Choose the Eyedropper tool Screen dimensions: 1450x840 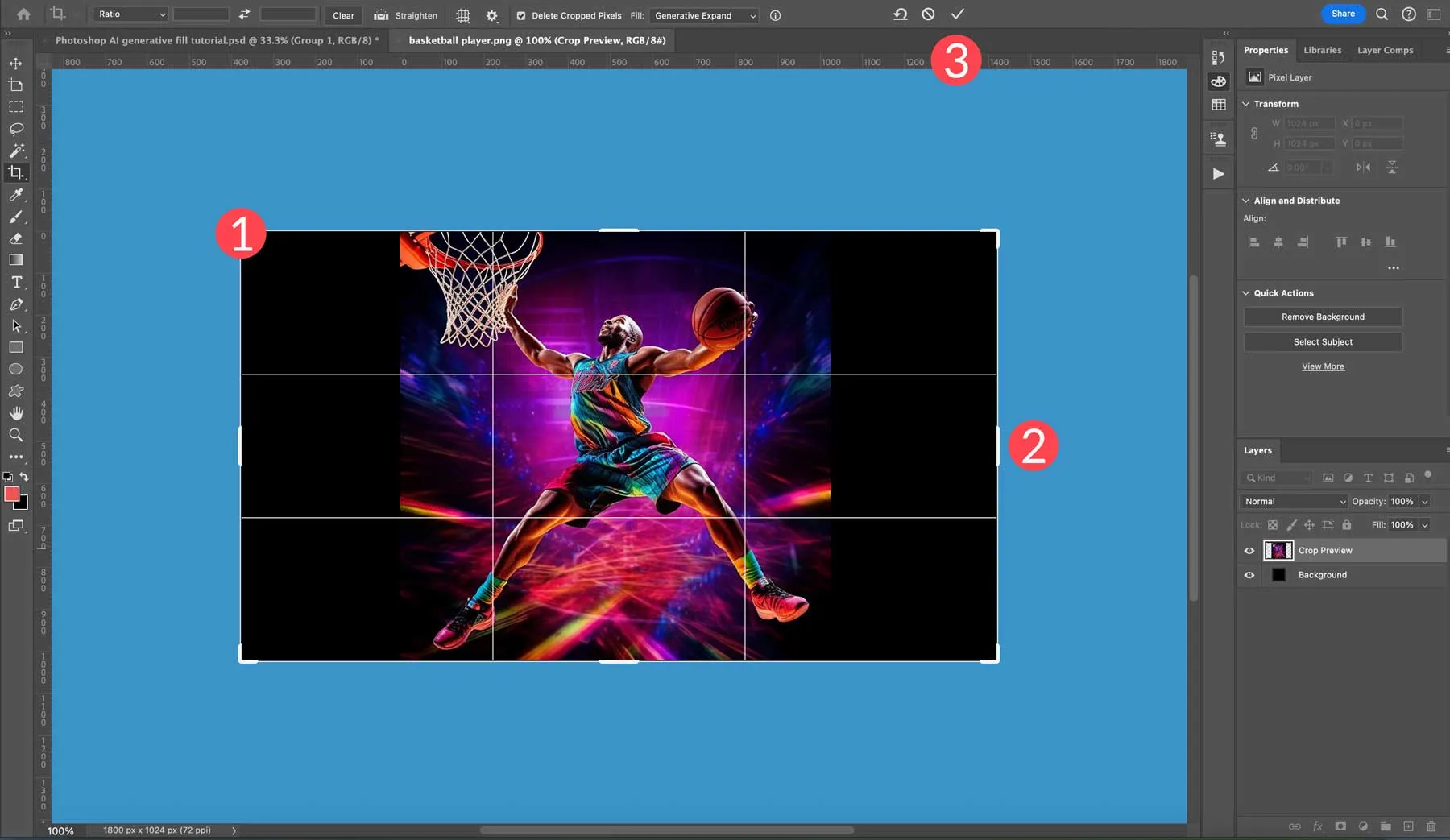(16, 195)
